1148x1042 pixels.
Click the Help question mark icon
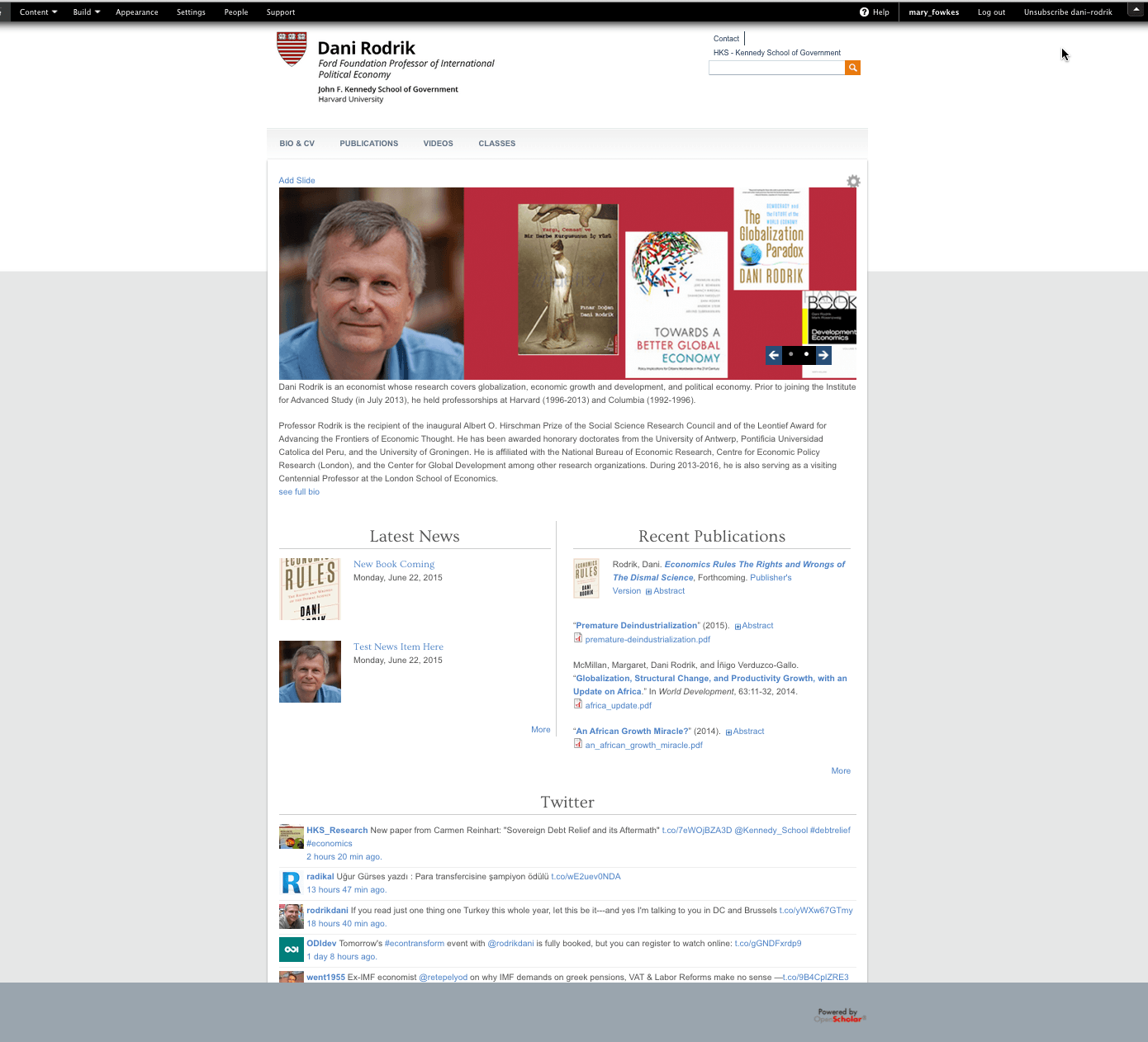[x=864, y=12]
